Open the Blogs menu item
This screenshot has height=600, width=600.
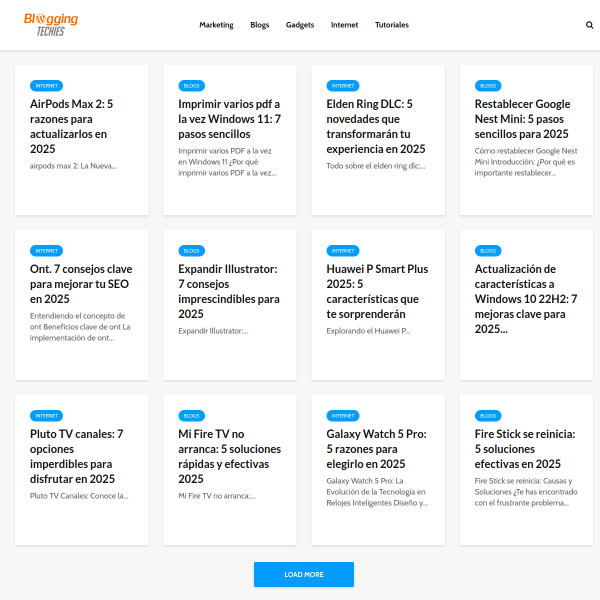[x=259, y=25]
